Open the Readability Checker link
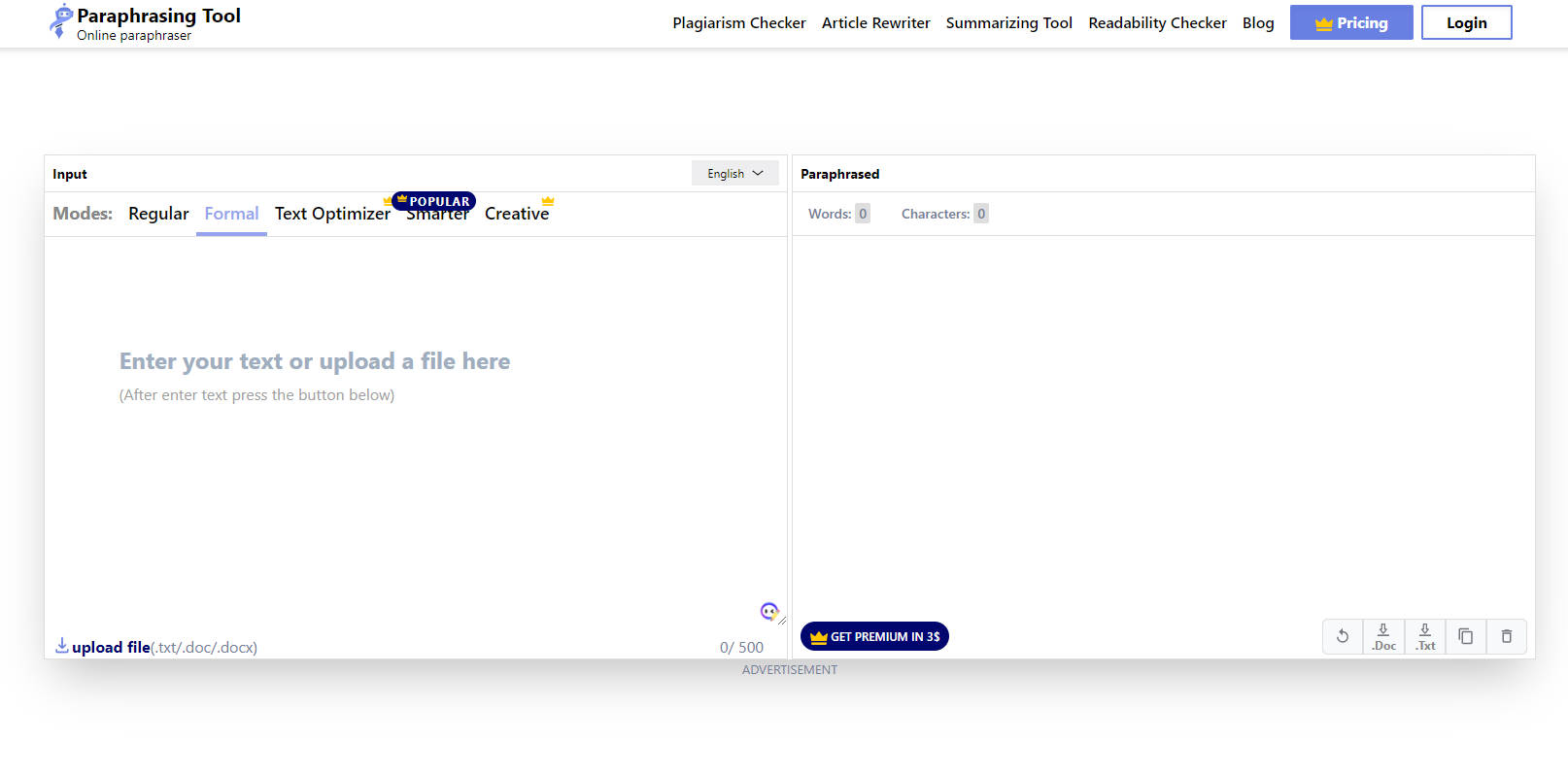Screen dimensions: 1568x776 (x=1157, y=22)
